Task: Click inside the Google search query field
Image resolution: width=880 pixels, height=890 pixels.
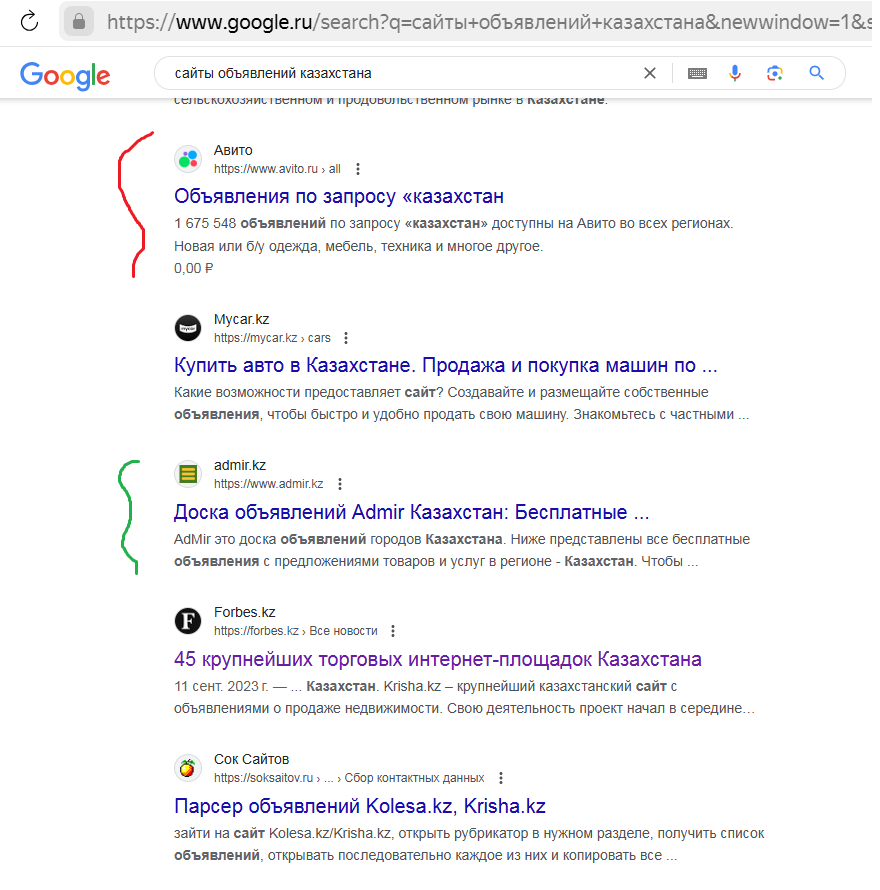Action: coord(400,73)
